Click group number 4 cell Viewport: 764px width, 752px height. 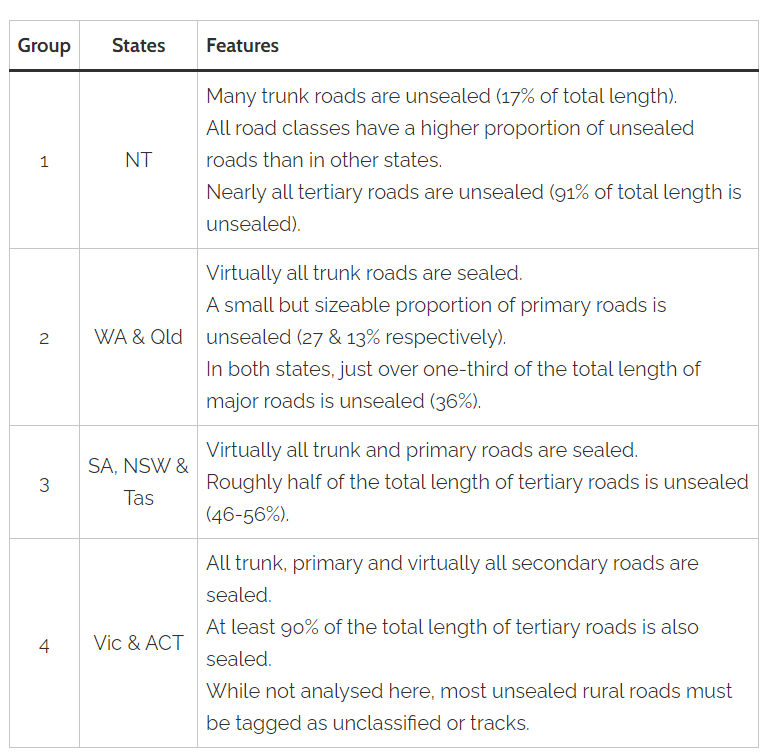coord(44,645)
